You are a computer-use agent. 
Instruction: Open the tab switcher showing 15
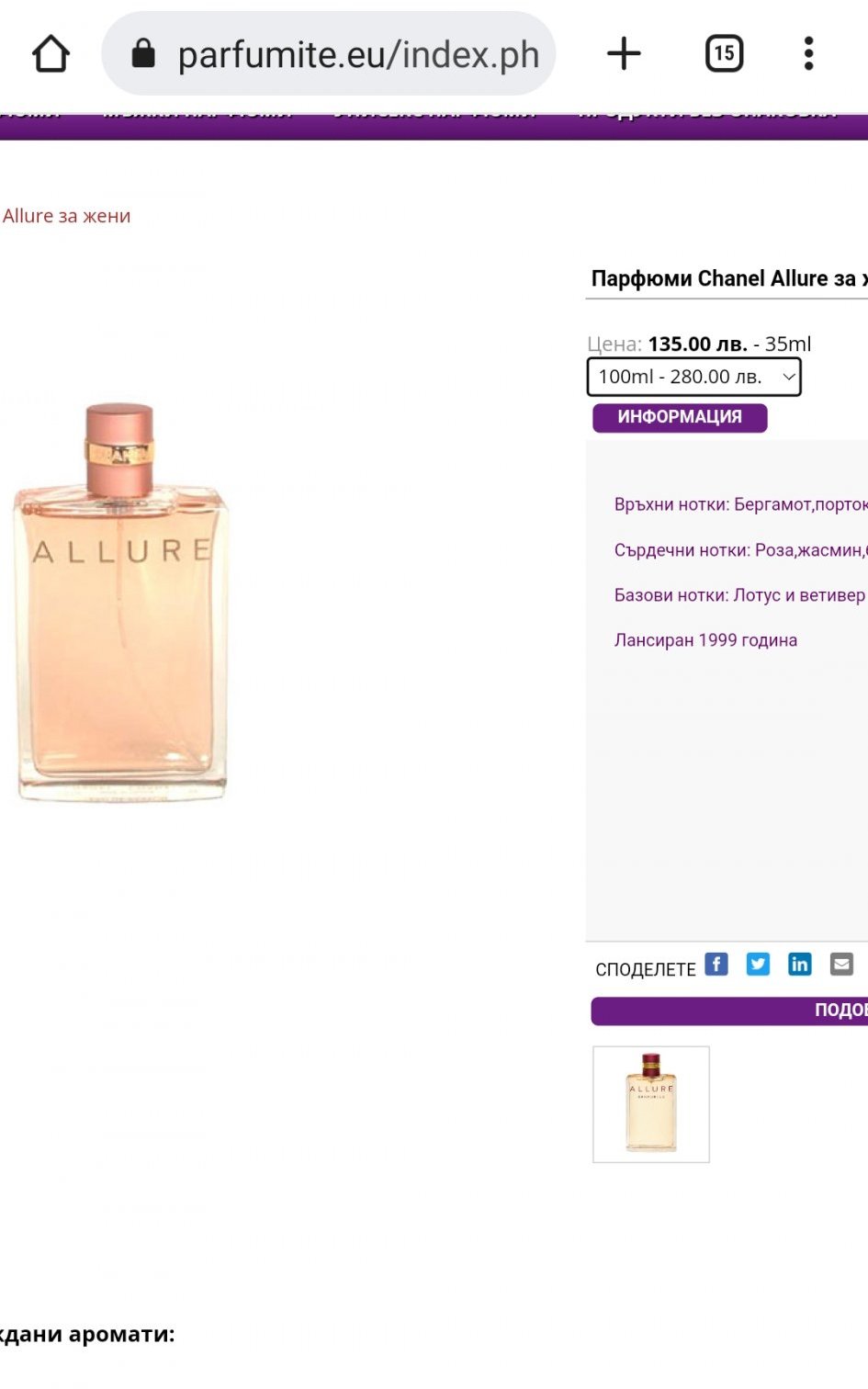(x=724, y=53)
